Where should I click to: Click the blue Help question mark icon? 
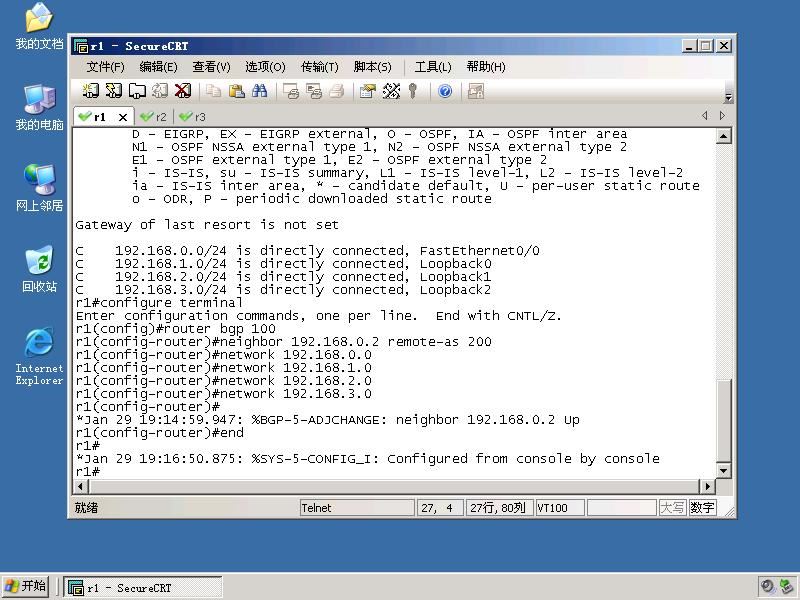[445, 91]
